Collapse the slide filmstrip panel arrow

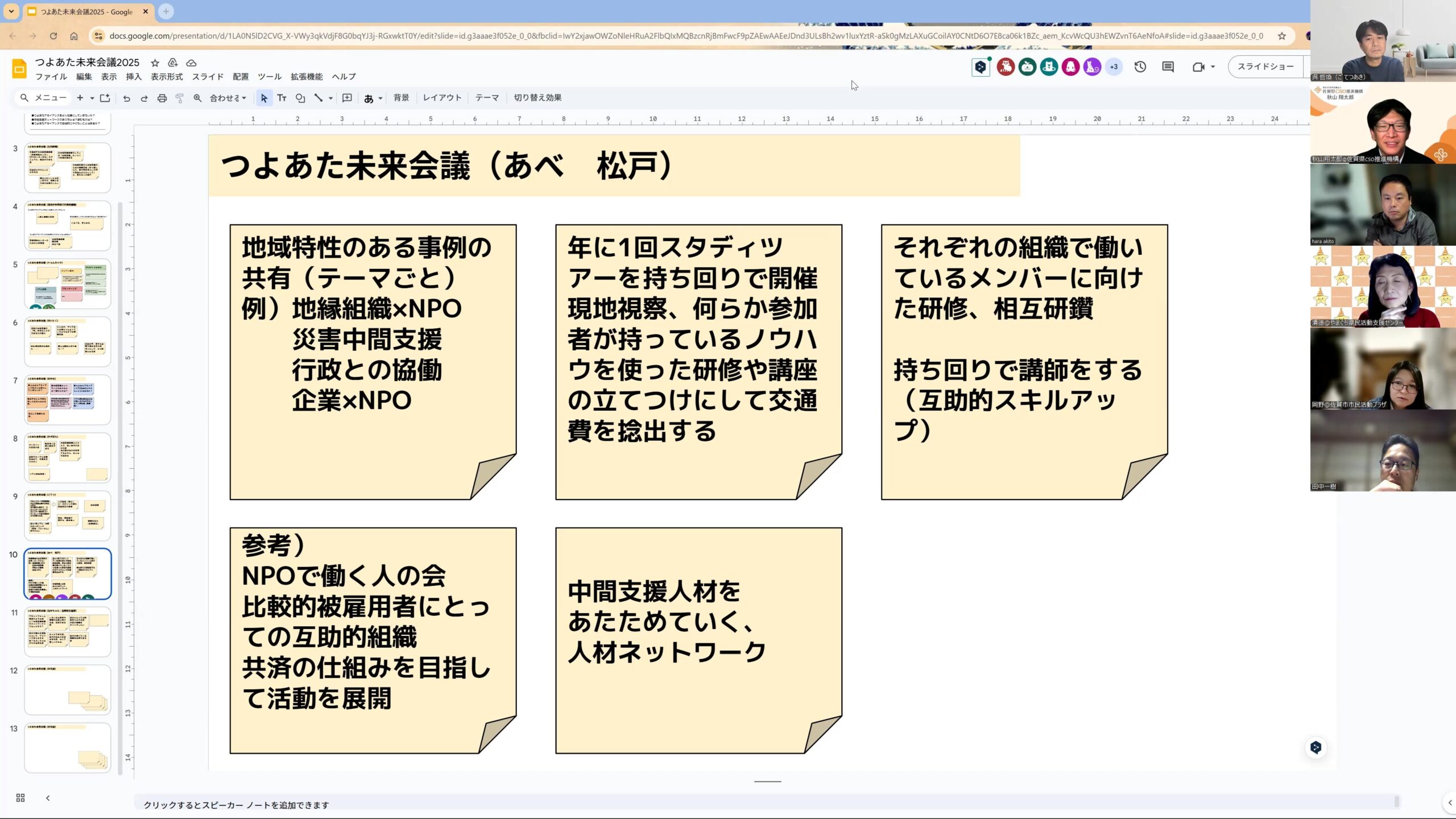click(x=48, y=798)
